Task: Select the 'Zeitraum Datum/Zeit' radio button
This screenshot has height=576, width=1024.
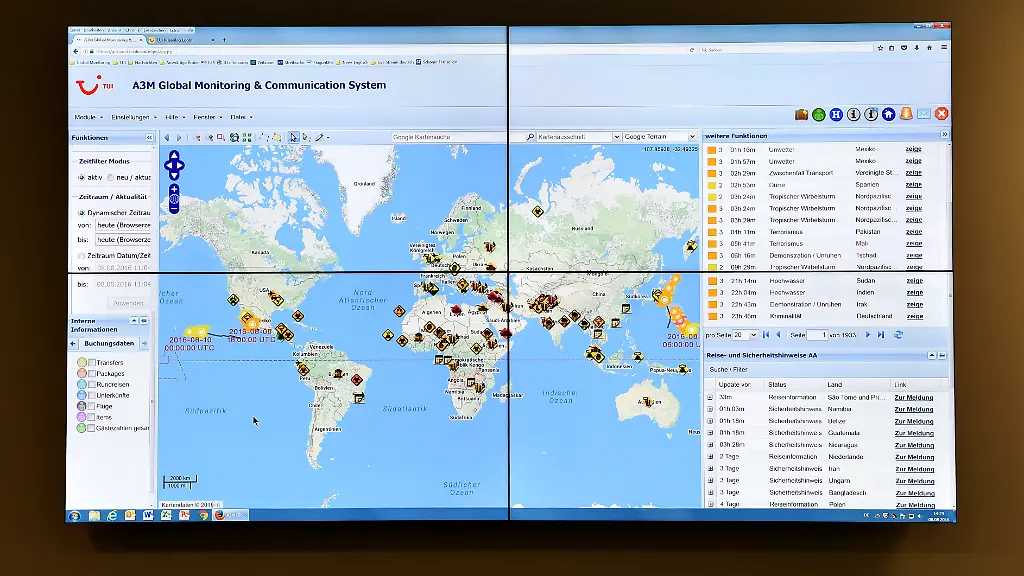Action: (x=81, y=256)
